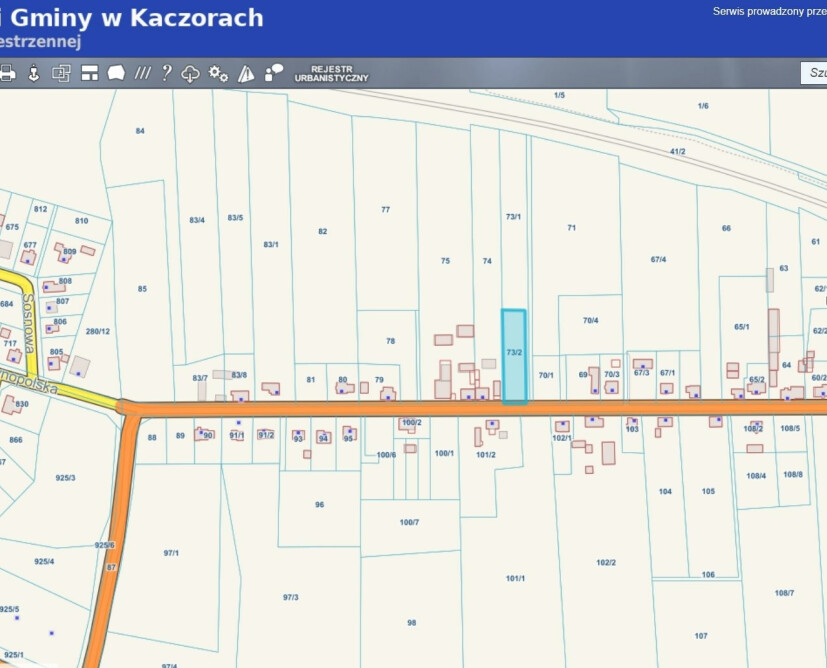Click the warning triangle icon

pos(246,73)
